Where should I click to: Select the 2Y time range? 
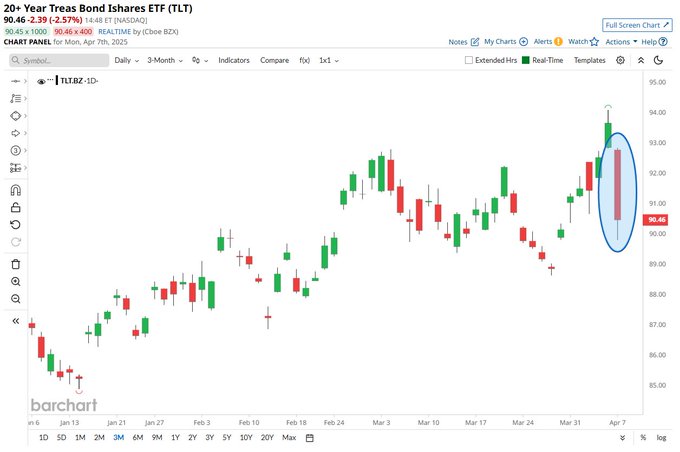(x=193, y=438)
